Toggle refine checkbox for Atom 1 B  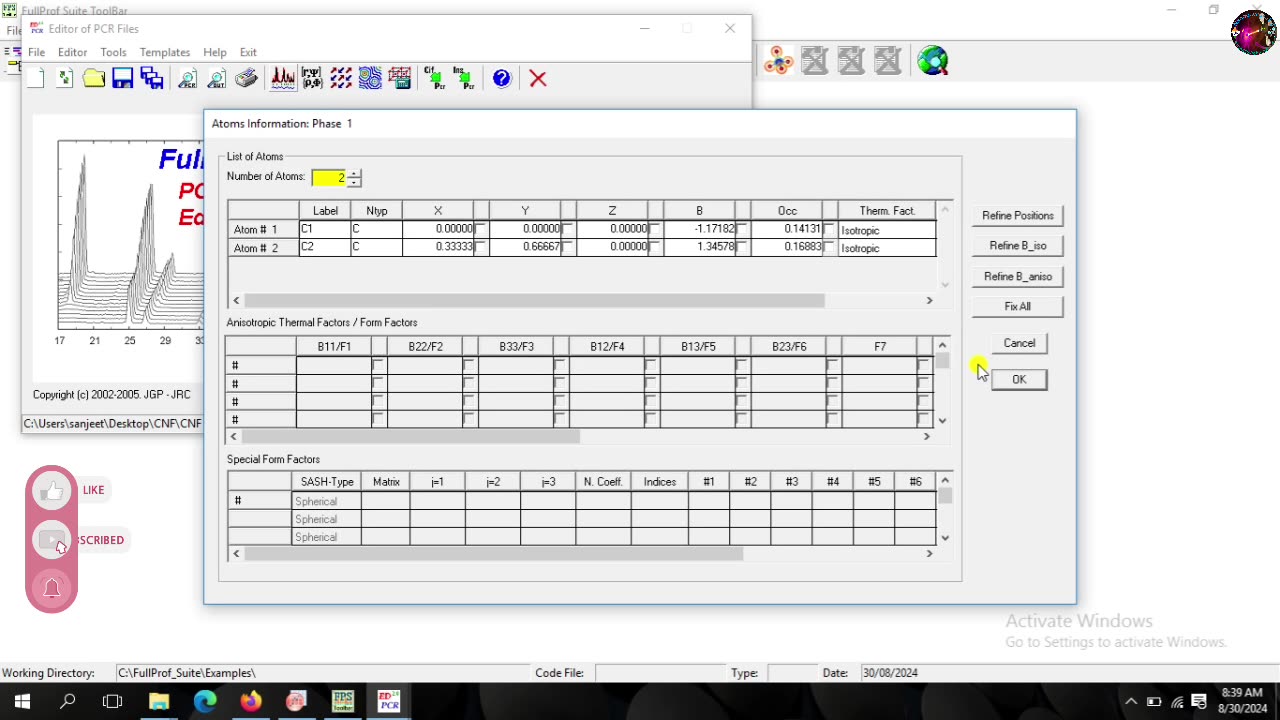click(x=742, y=229)
